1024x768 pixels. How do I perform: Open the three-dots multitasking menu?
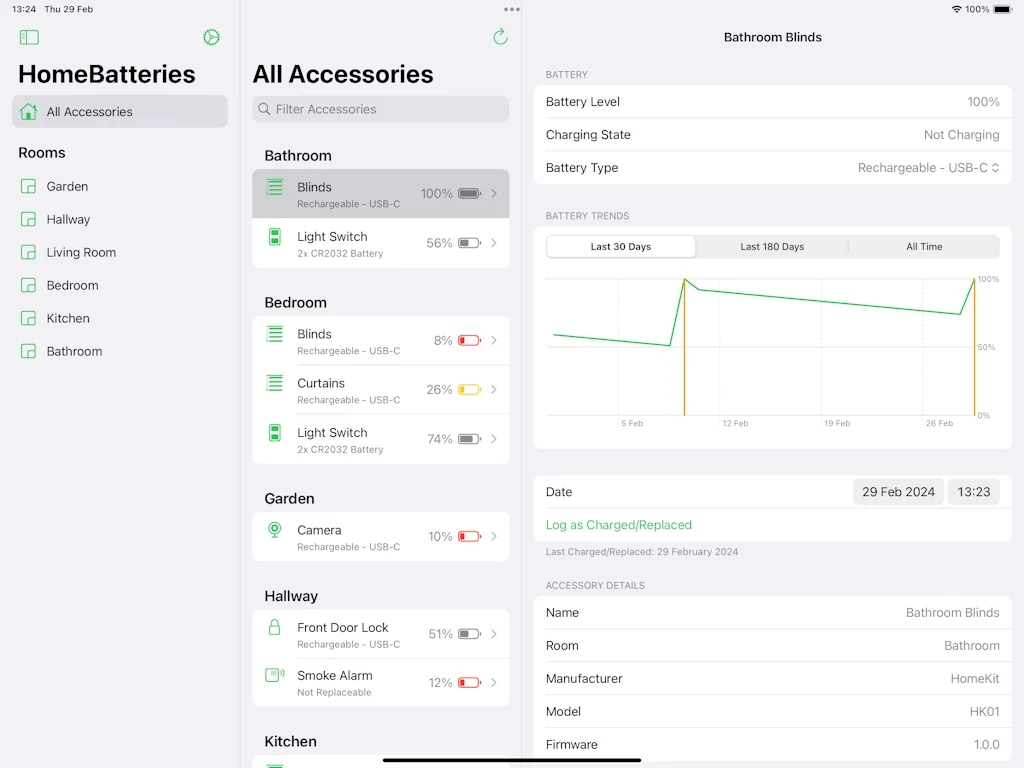(x=512, y=9)
